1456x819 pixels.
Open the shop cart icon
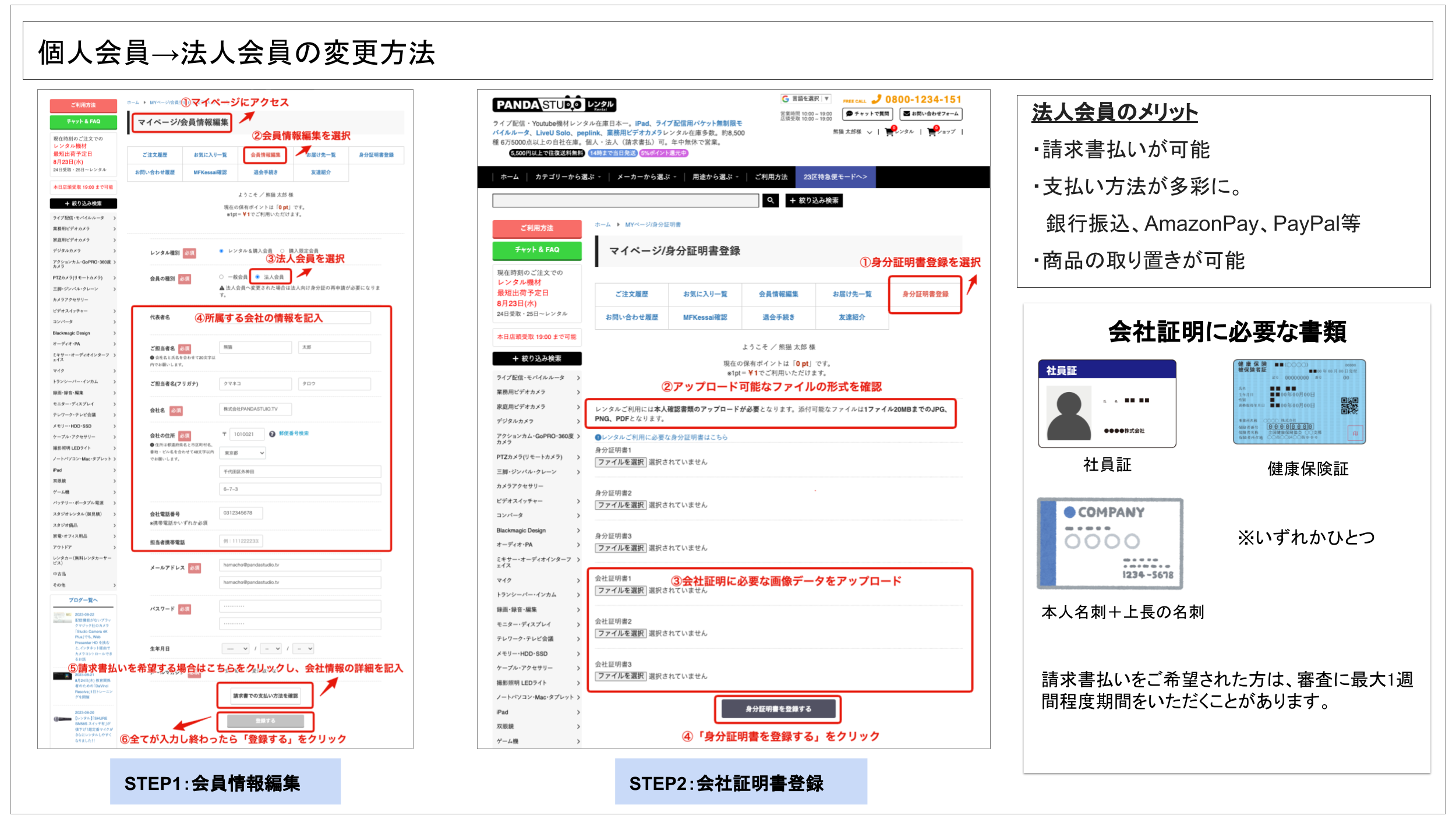tap(932, 132)
